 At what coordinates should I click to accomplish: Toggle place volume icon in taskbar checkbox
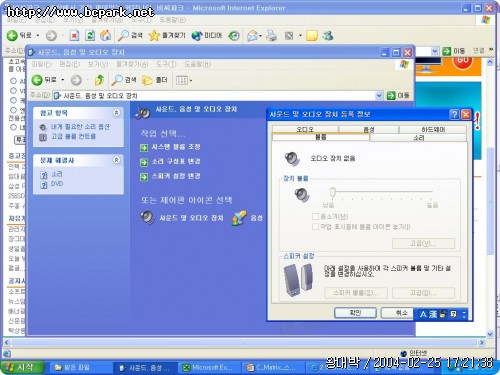315,227
